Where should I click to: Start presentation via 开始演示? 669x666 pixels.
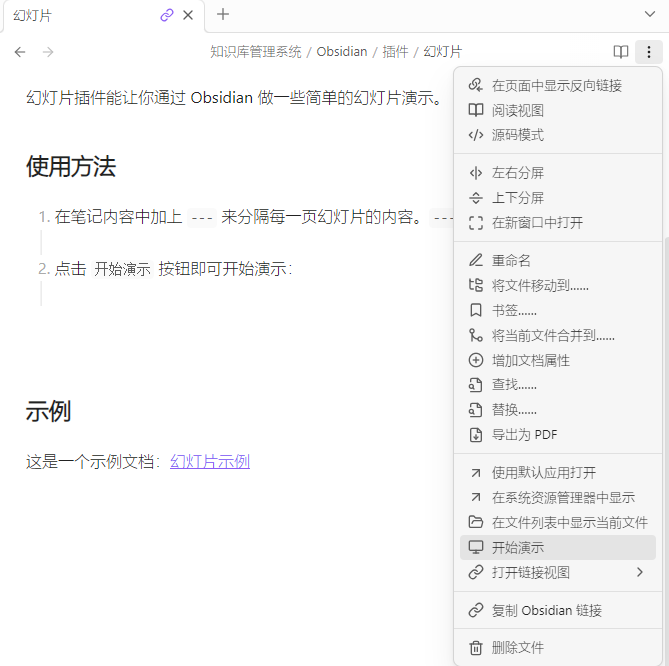(x=558, y=547)
